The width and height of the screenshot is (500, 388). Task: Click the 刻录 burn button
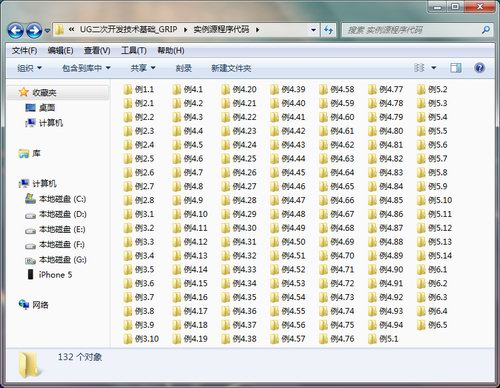(x=184, y=68)
